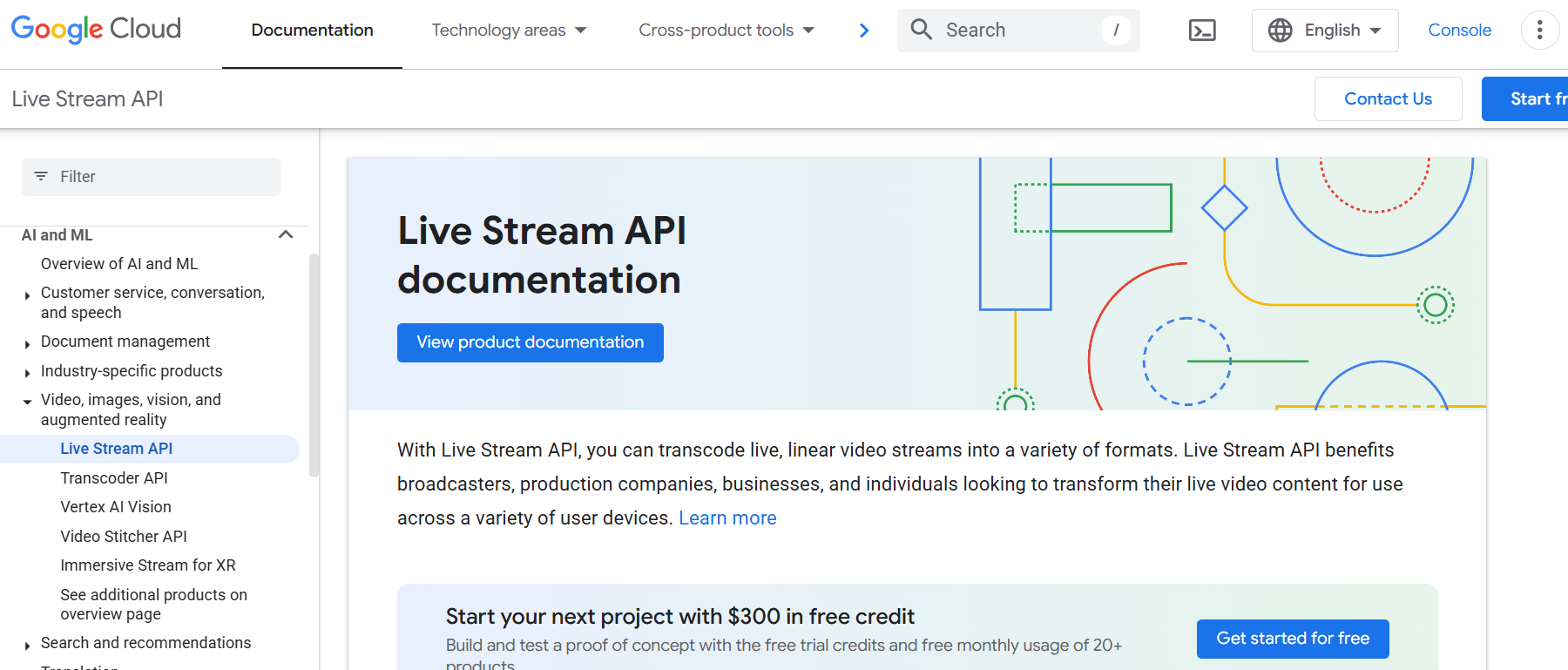Open Immersive Stream for XR
Viewport: 1568px width, 670px height.
point(148,565)
